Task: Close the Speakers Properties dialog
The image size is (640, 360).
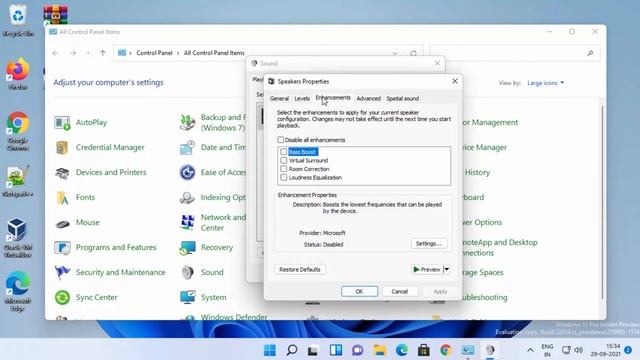Action: pos(455,81)
